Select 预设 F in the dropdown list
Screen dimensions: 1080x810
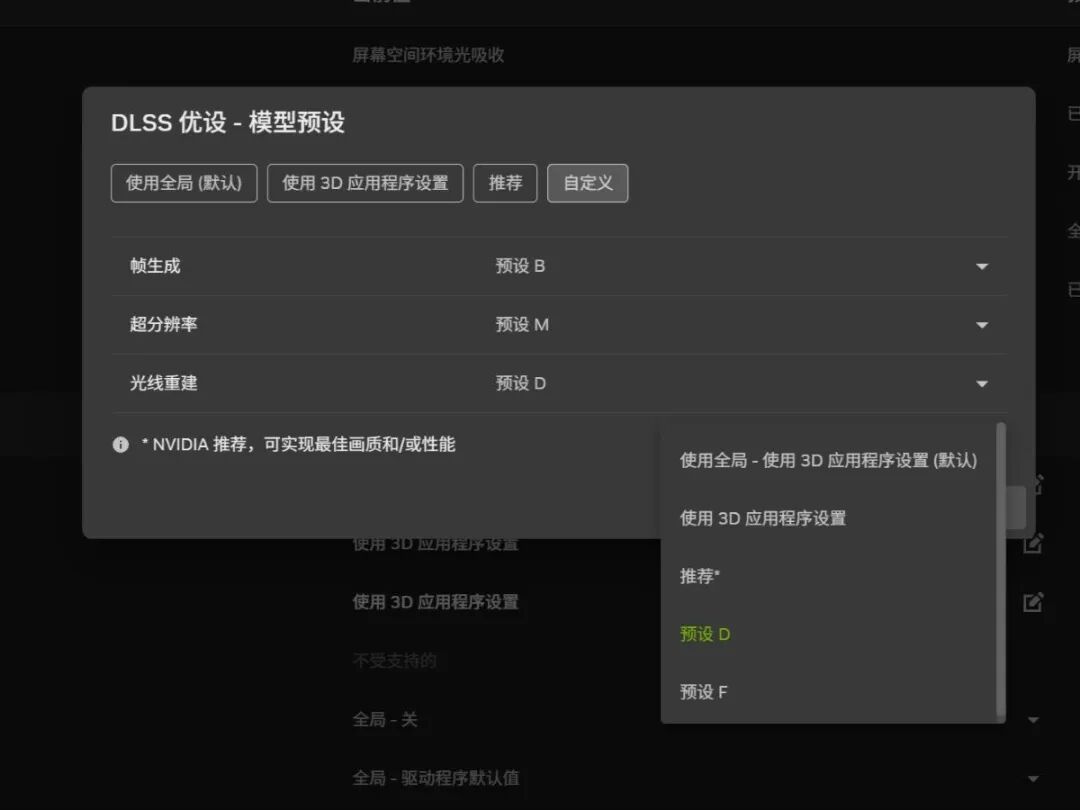828,692
